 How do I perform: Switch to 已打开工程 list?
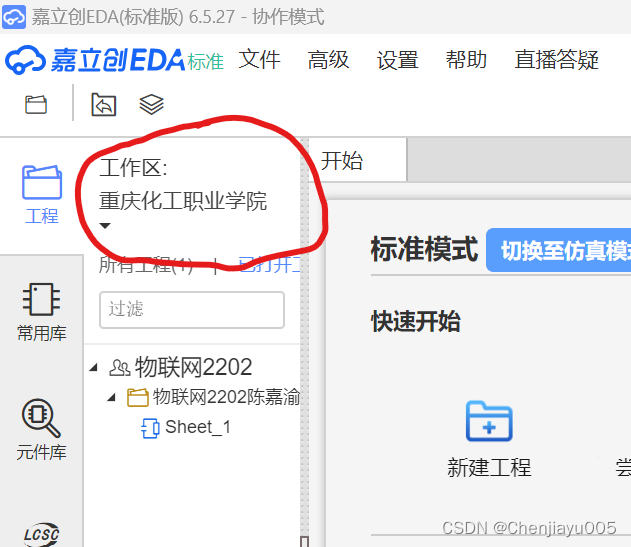(x=269, y=265)
